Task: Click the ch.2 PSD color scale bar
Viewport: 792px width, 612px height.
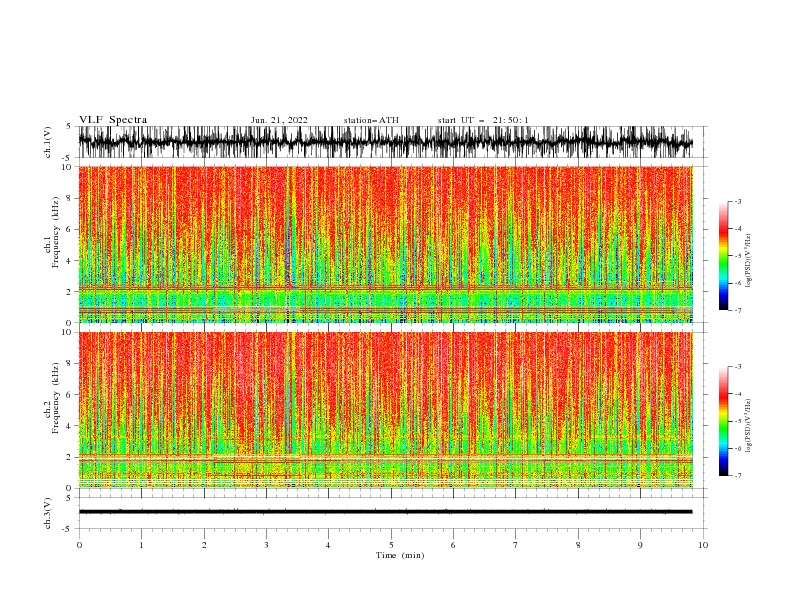Action: (723, 421)
